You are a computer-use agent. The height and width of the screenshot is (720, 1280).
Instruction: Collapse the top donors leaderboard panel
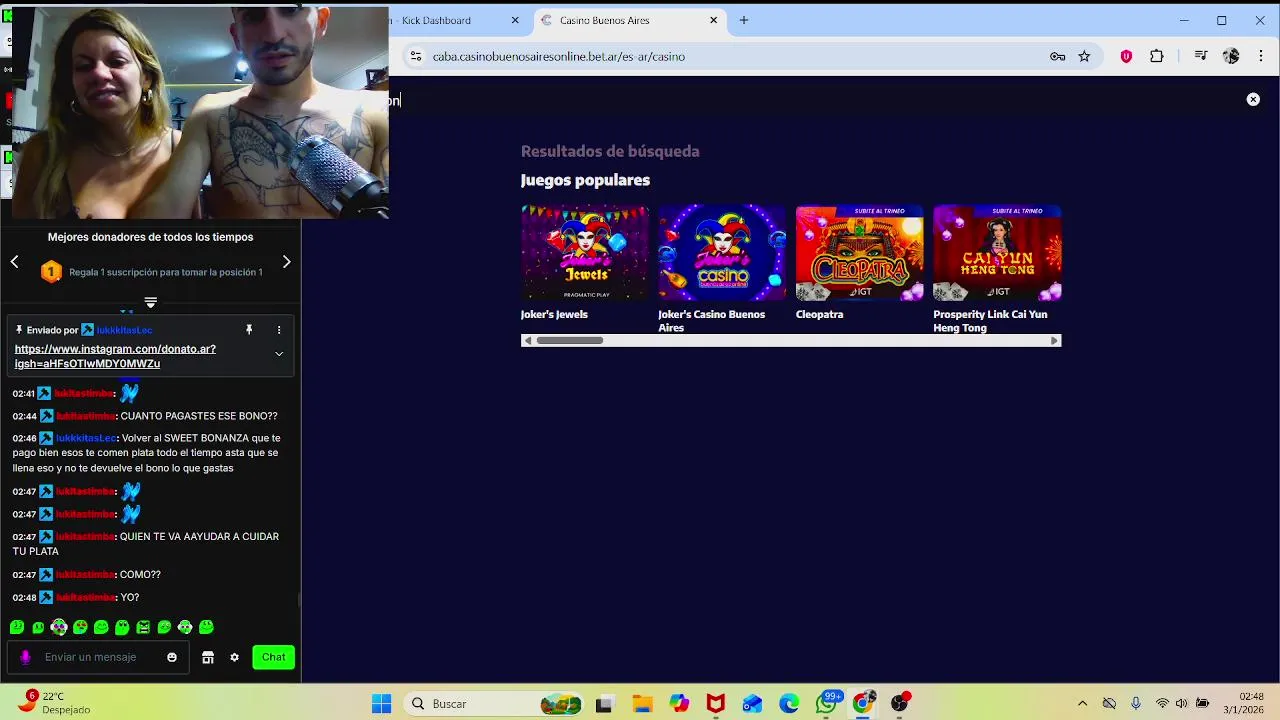(x=150, y=302)
